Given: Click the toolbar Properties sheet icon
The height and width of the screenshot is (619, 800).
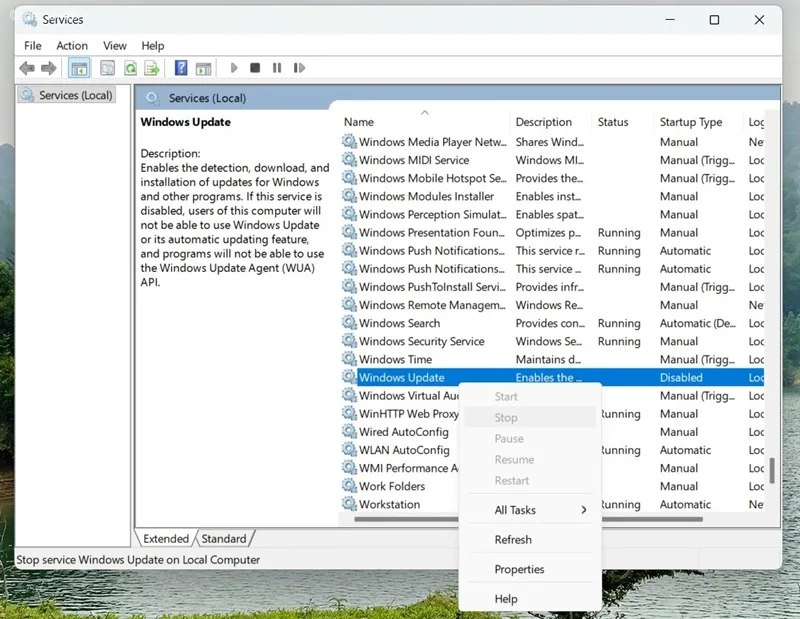Looking at the screenshot, I should [107, 68].
